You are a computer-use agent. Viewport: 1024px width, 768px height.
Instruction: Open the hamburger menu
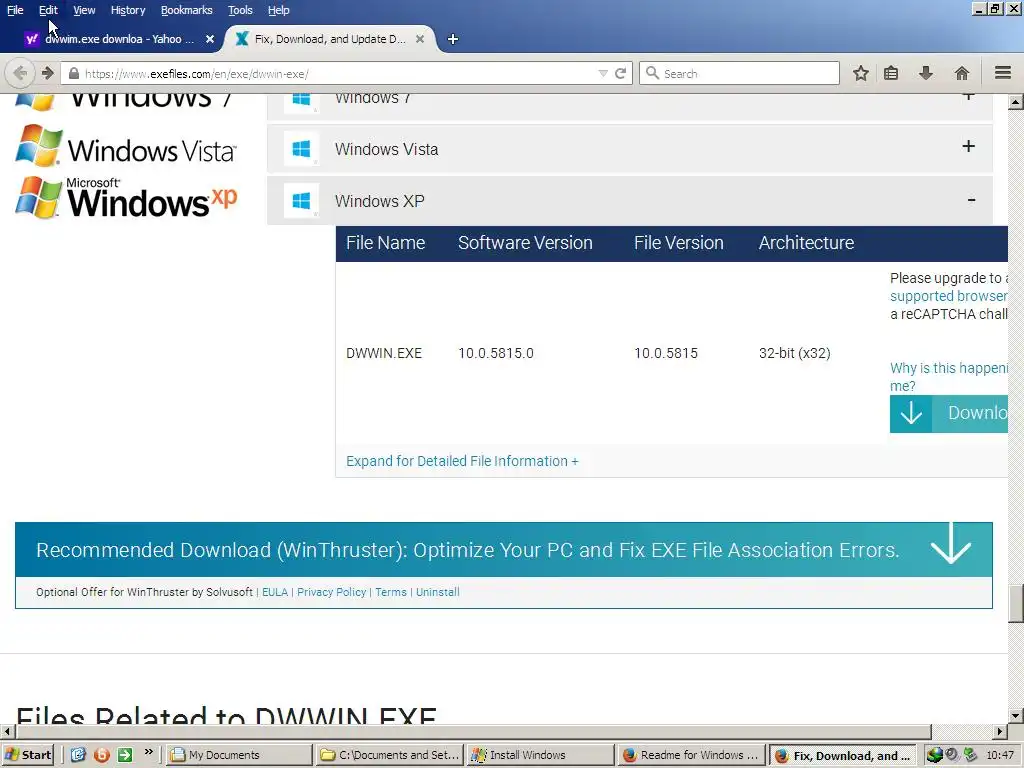[x=1002, y=72]
